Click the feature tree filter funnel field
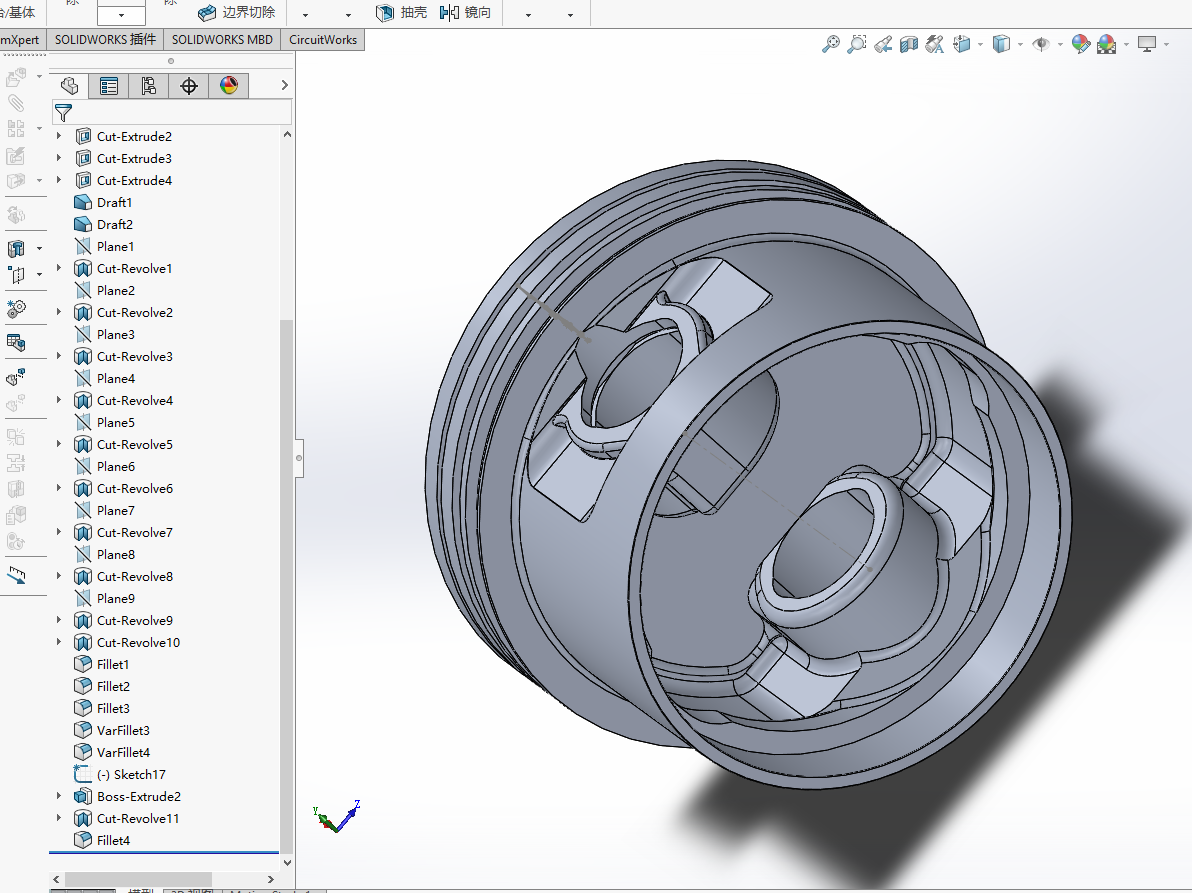The image size is (1192, 893). coord(172,112)
